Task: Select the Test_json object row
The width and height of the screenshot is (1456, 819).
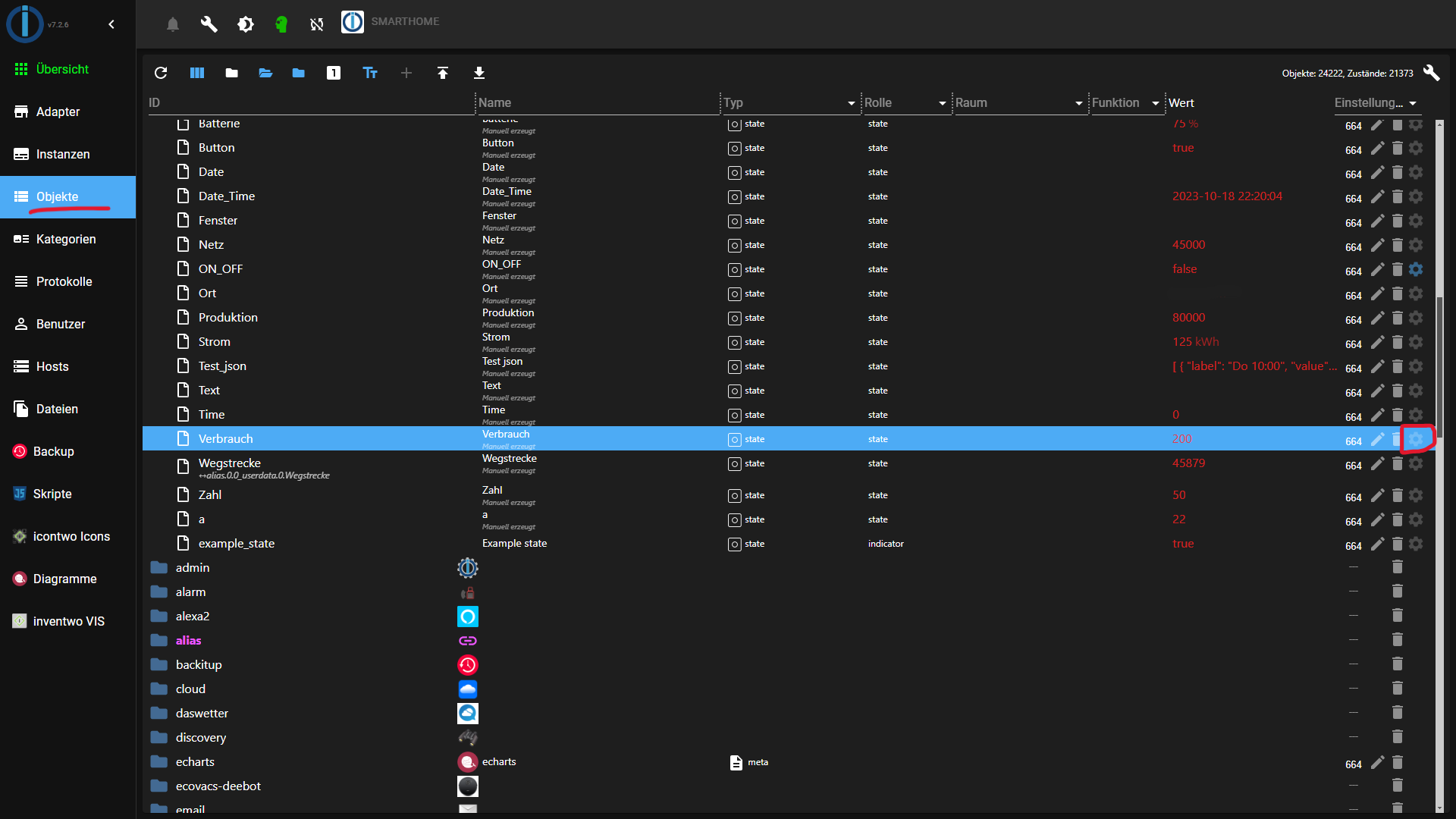Action: tap(788, 366)
